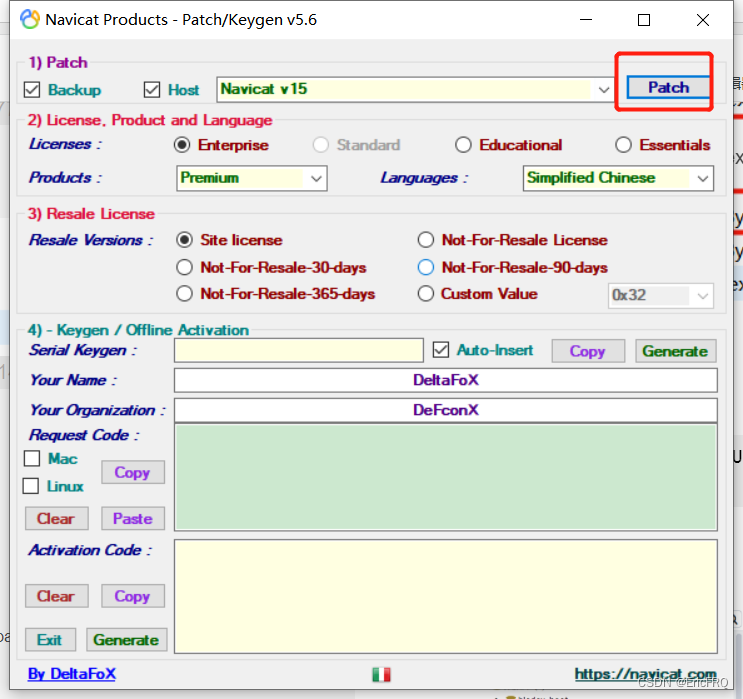Click the 'Resale Versions :' label
This screenshot has height=699, width=743.
(x=91, y=240)
